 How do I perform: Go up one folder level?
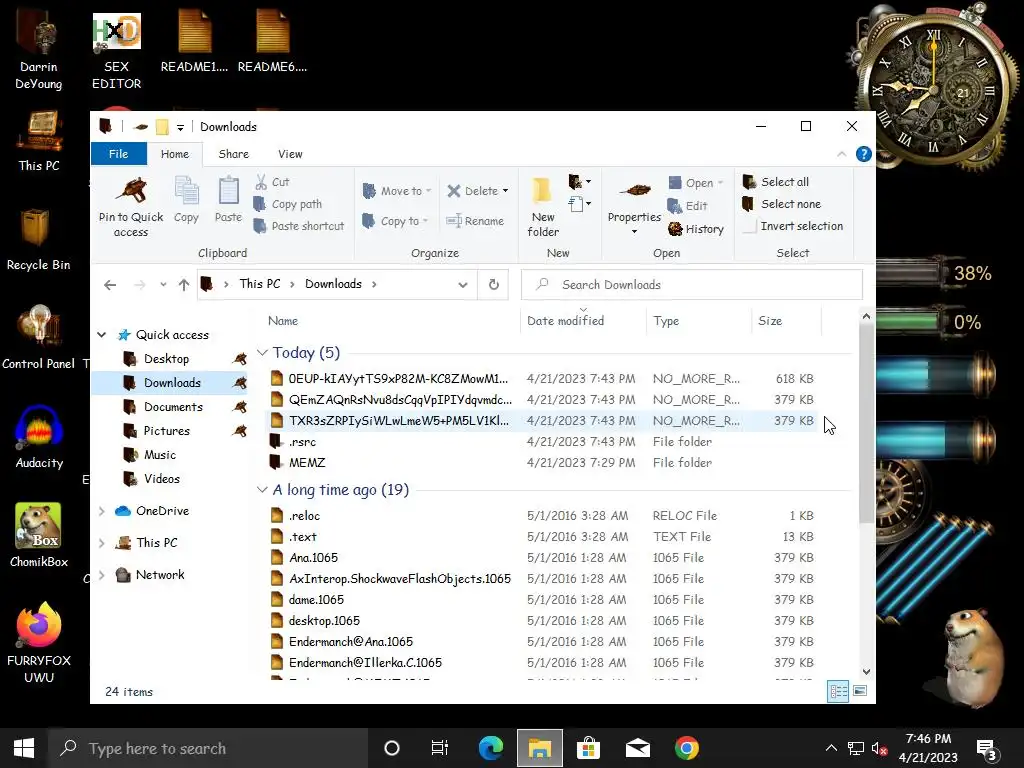click(184, 285)
